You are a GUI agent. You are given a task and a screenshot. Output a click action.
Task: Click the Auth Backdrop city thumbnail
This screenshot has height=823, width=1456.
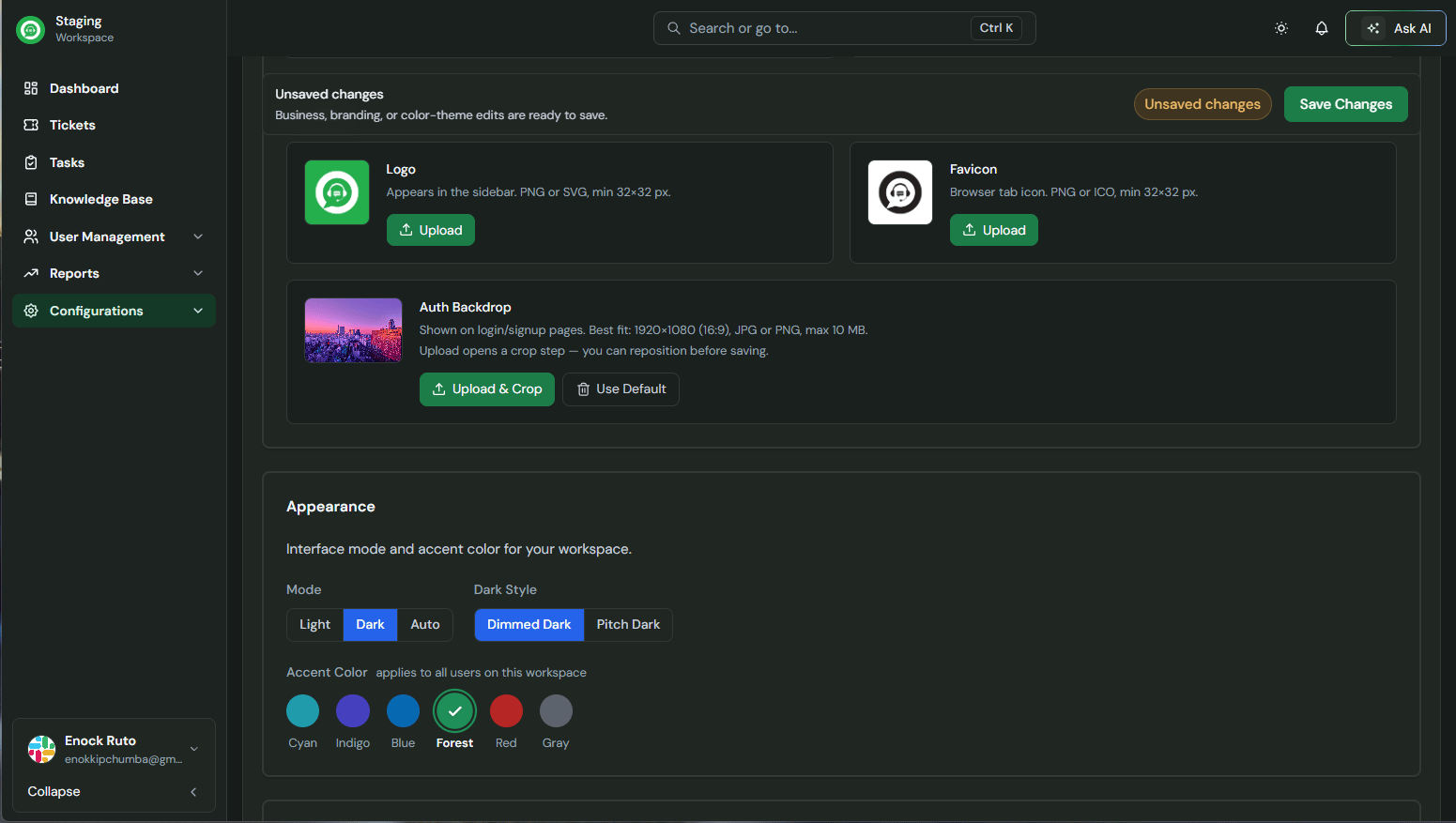[x=353, y=330]
